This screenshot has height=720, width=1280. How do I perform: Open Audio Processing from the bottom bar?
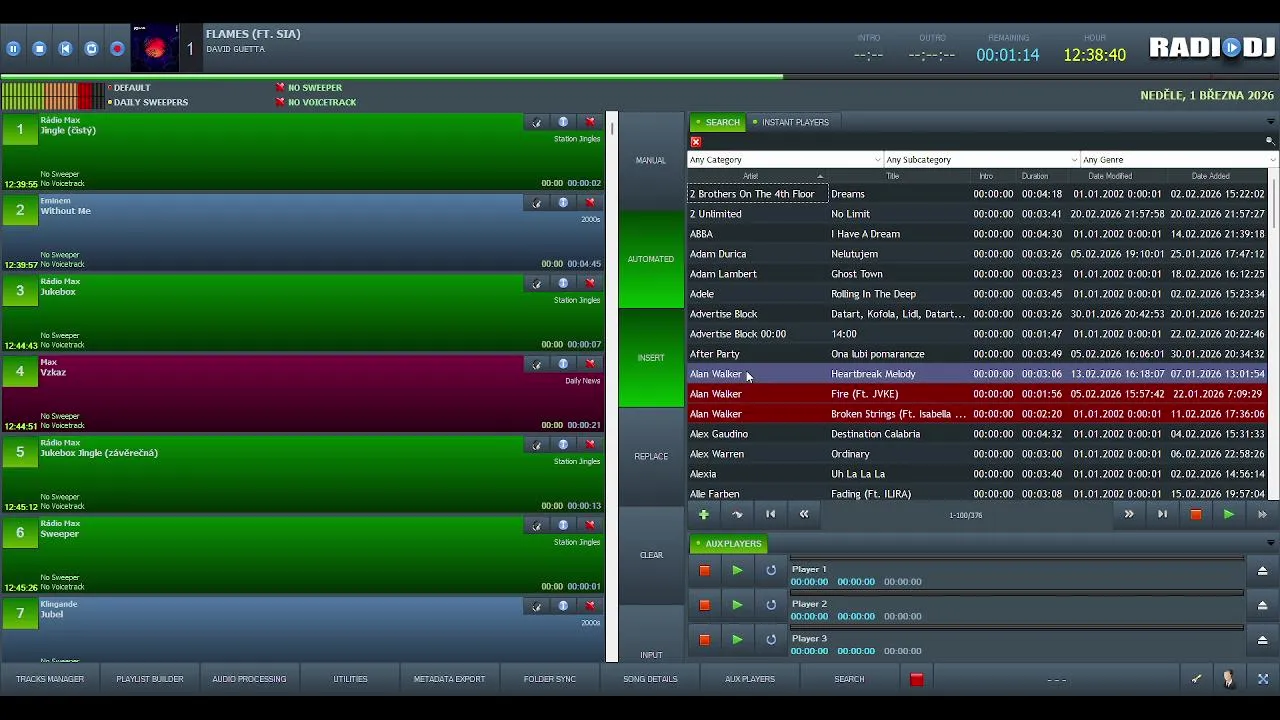tap(249, 679)
